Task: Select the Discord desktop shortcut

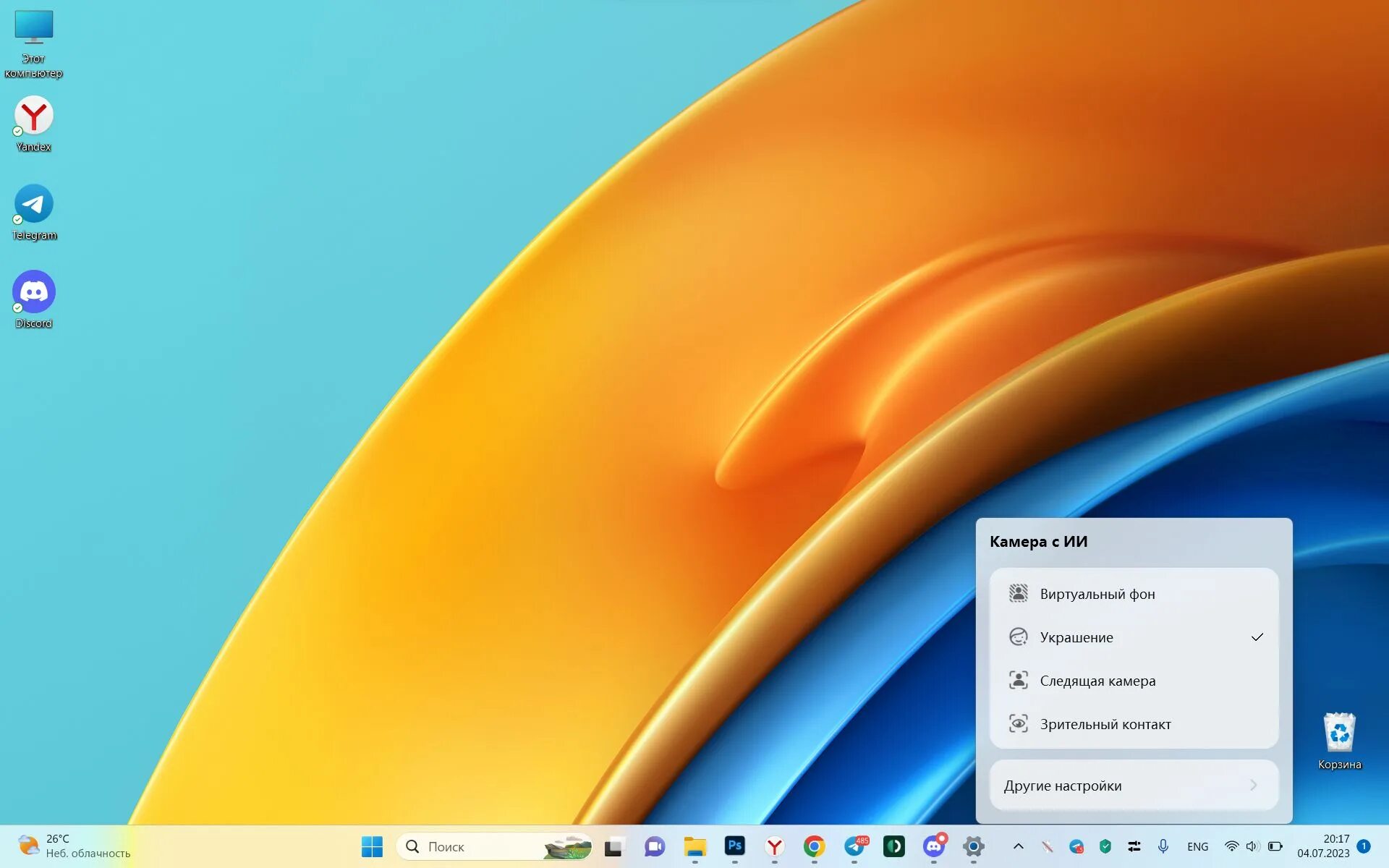Action: 33,300
